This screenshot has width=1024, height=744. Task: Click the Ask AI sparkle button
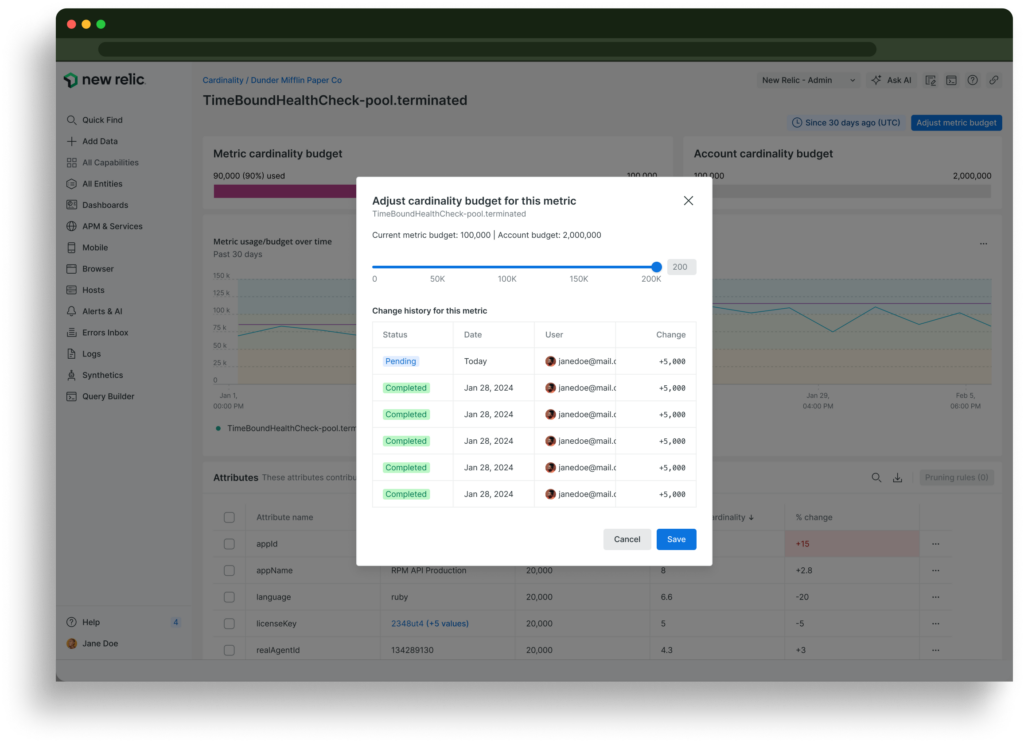pos(891,80)
